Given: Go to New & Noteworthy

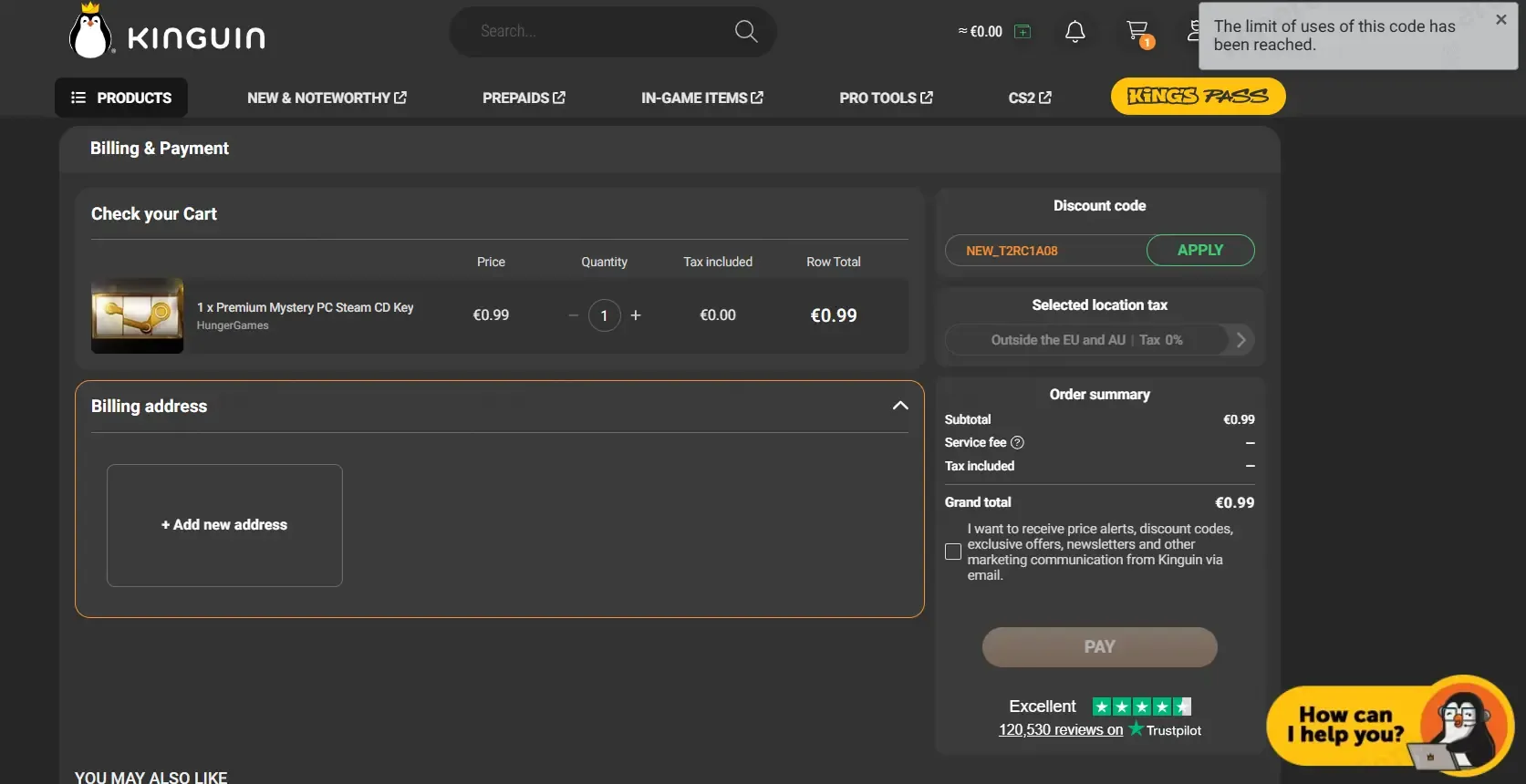Looking at the screenshot, I should click(327, 98).
